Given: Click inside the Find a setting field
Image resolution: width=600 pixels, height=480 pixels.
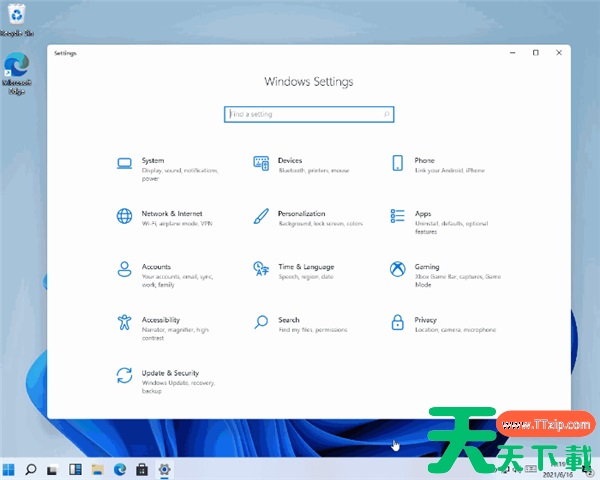Looking at the screenshot, I should click(x=309, y=114).
